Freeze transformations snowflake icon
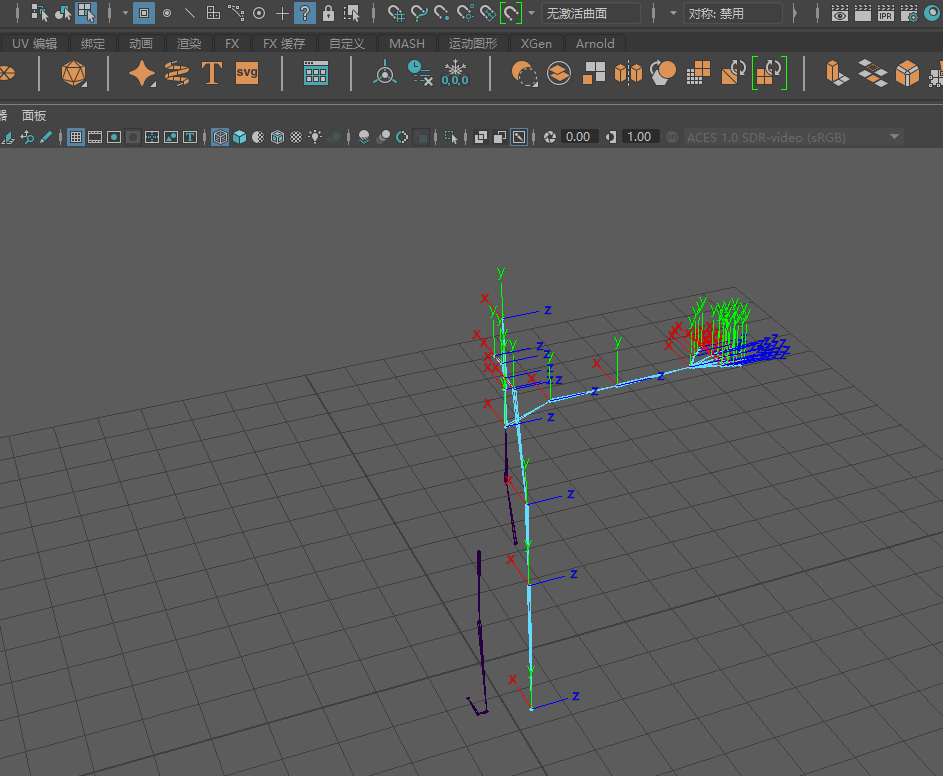The width and height of the screenshot is (943, 776). pos(455,73)
